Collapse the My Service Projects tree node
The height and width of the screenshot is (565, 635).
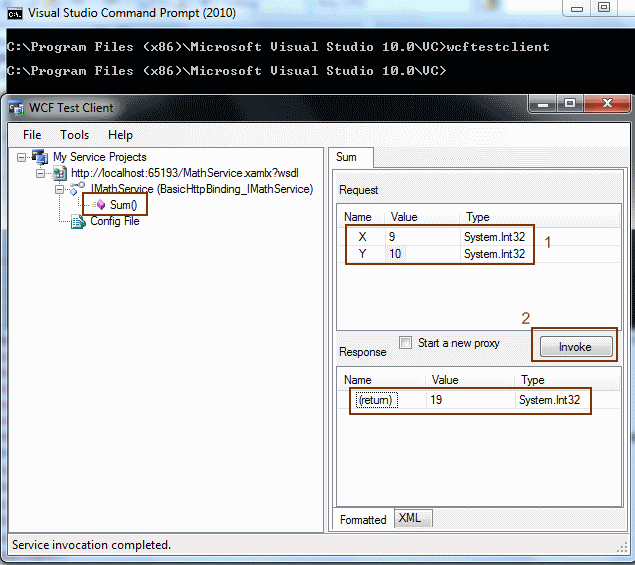(22, 157)
